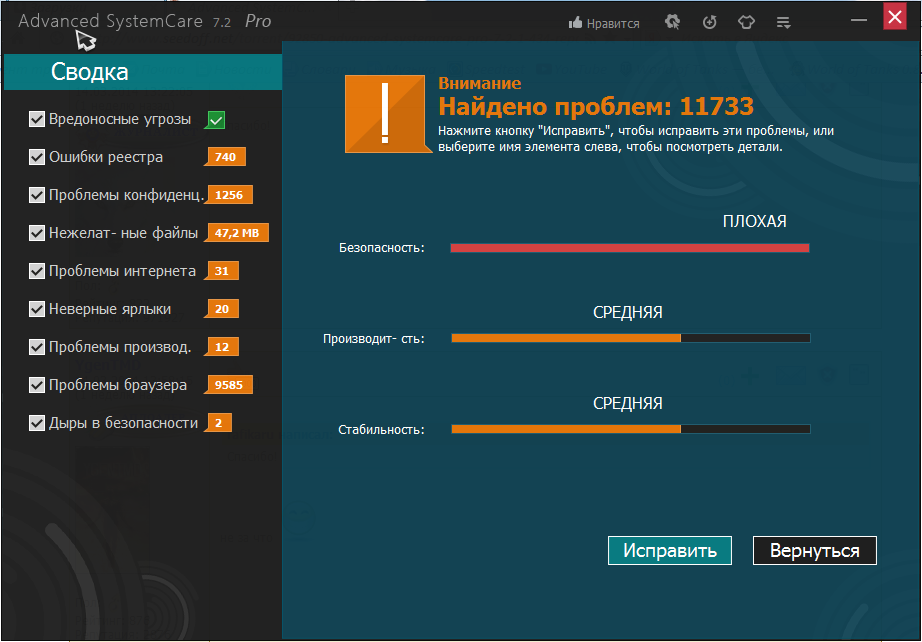This screenshot has width=922, height=642.
Task: Click the 20 badge for invalid shortcuts
Action: [222, 309]
